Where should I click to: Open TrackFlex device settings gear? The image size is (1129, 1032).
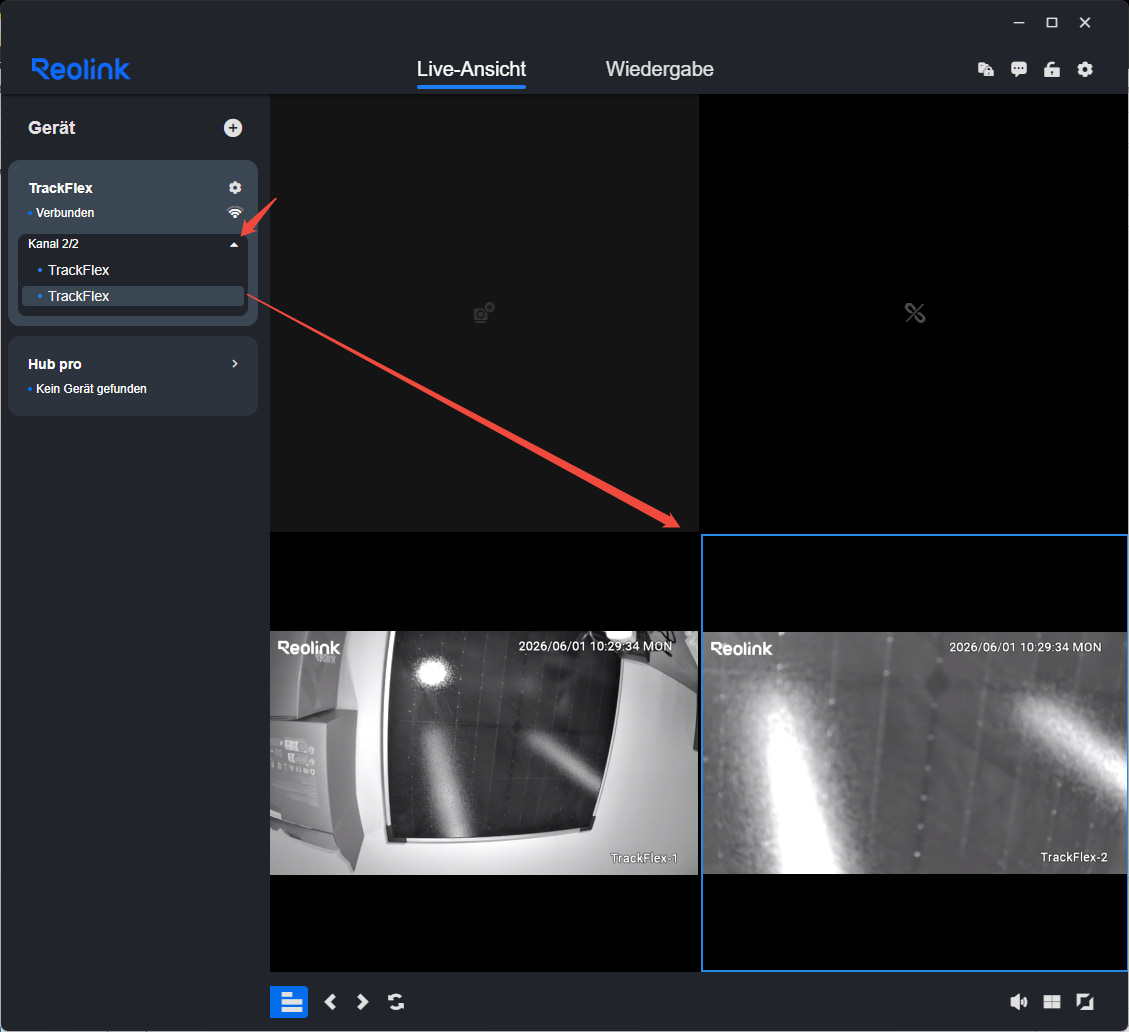coord(235,187)
